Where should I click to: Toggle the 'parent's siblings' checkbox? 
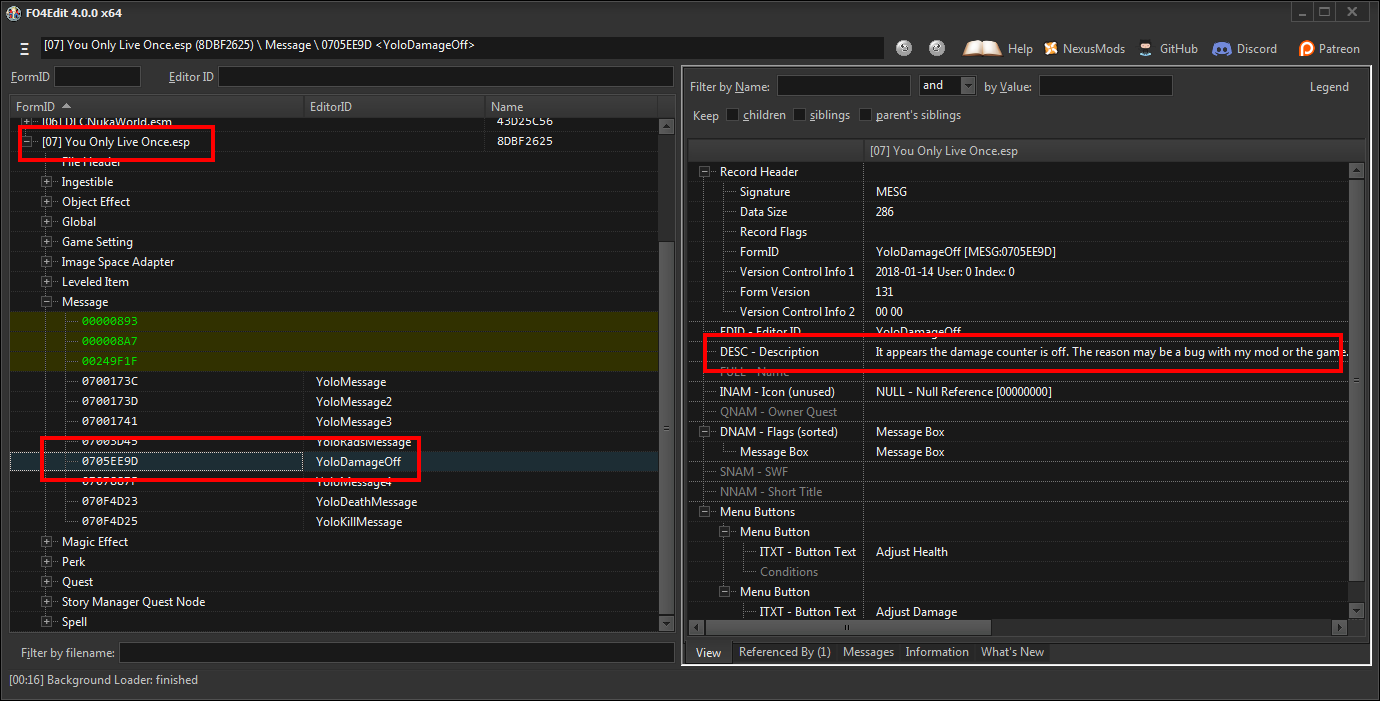point(865,115)
